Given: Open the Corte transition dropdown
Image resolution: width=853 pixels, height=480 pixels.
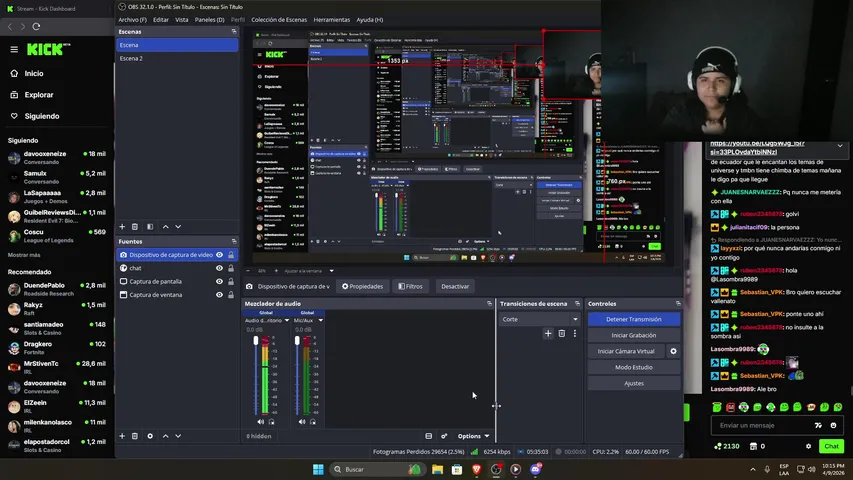Looking at the screenshot, I should tap(539, 319).
